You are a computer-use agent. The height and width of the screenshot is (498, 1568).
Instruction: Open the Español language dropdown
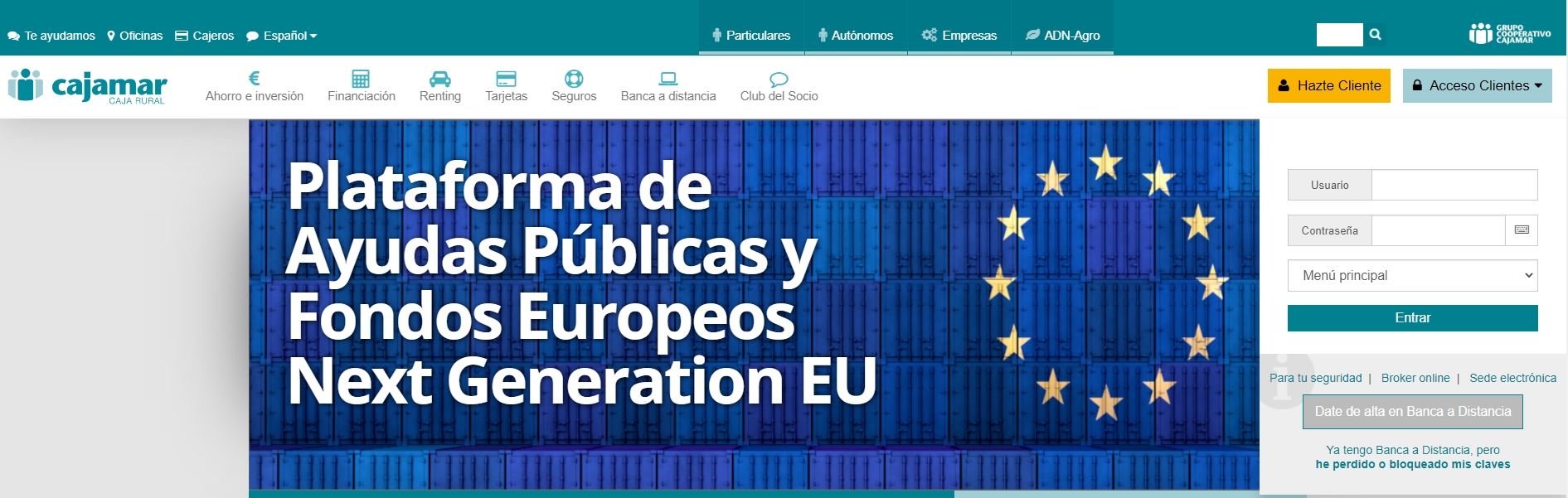click(282, 36)
